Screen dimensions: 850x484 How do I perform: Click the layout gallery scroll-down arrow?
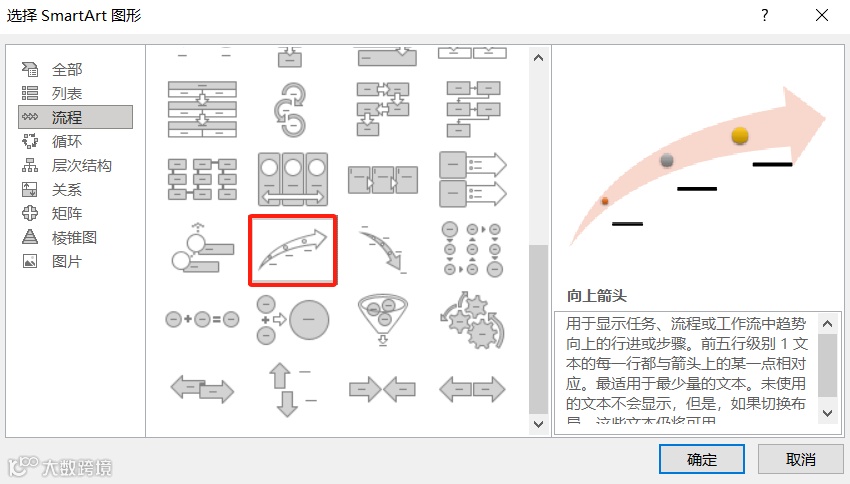538,424
